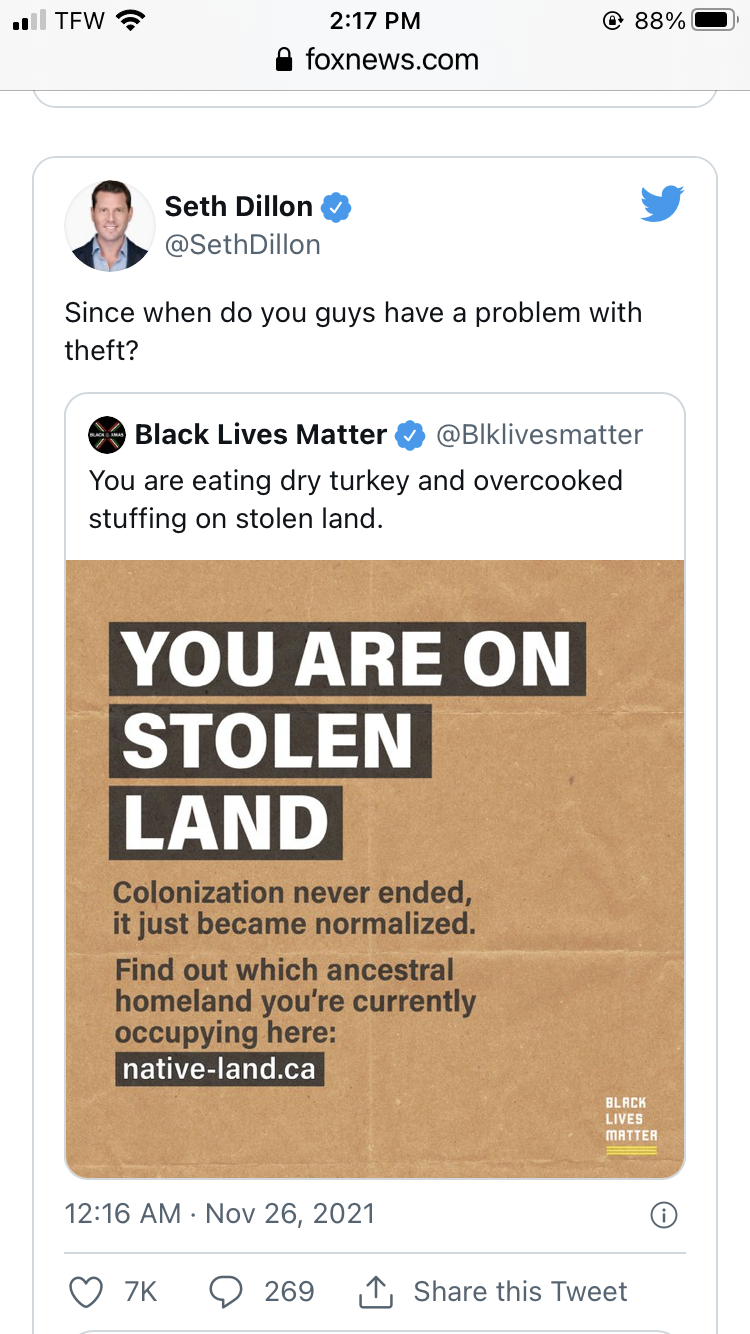Like the tweet via heart icon
The height and width of the screenshot is (1334, 750).
tap(86, 1291)
